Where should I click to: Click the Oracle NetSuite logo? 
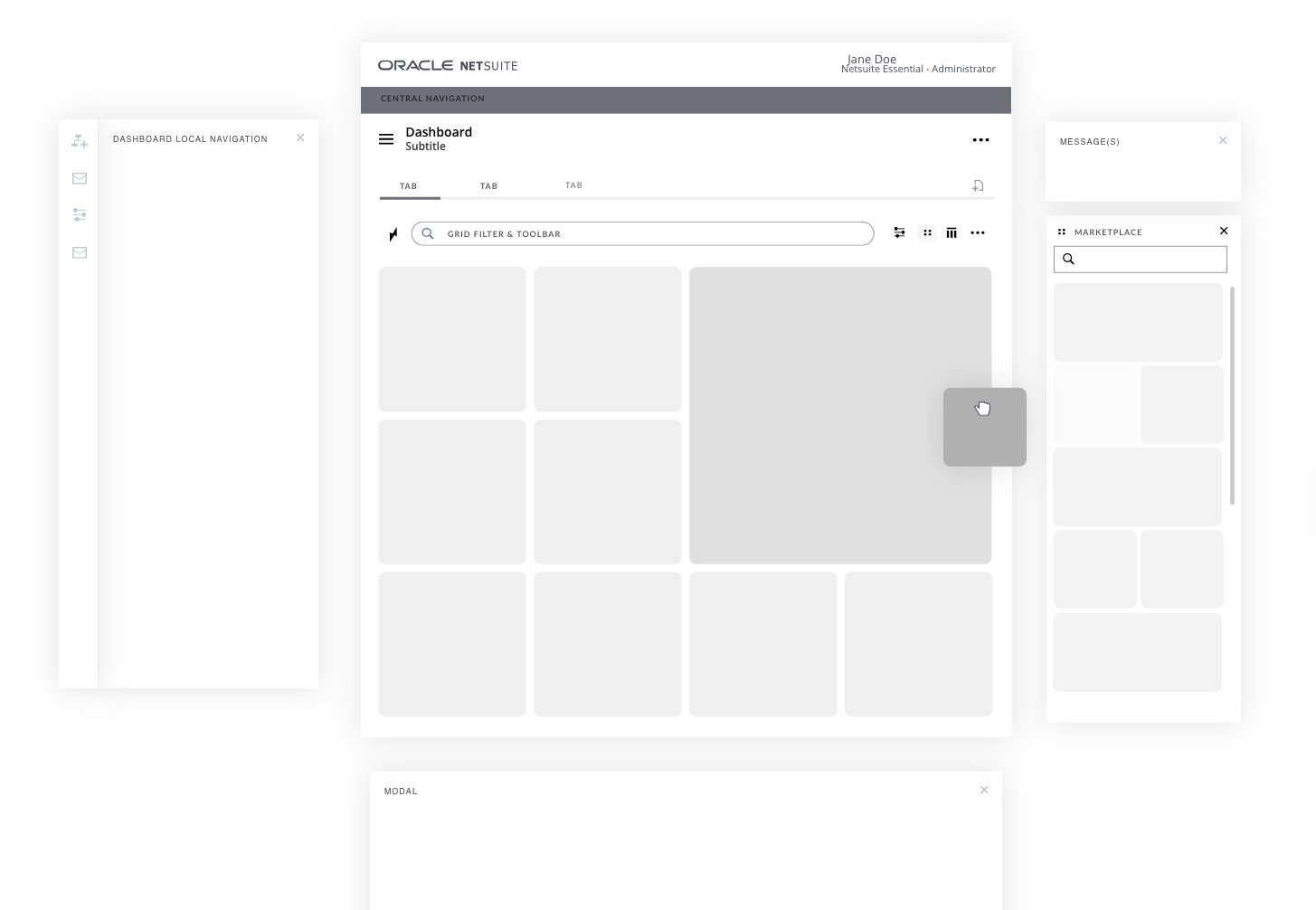pos(448,65)
